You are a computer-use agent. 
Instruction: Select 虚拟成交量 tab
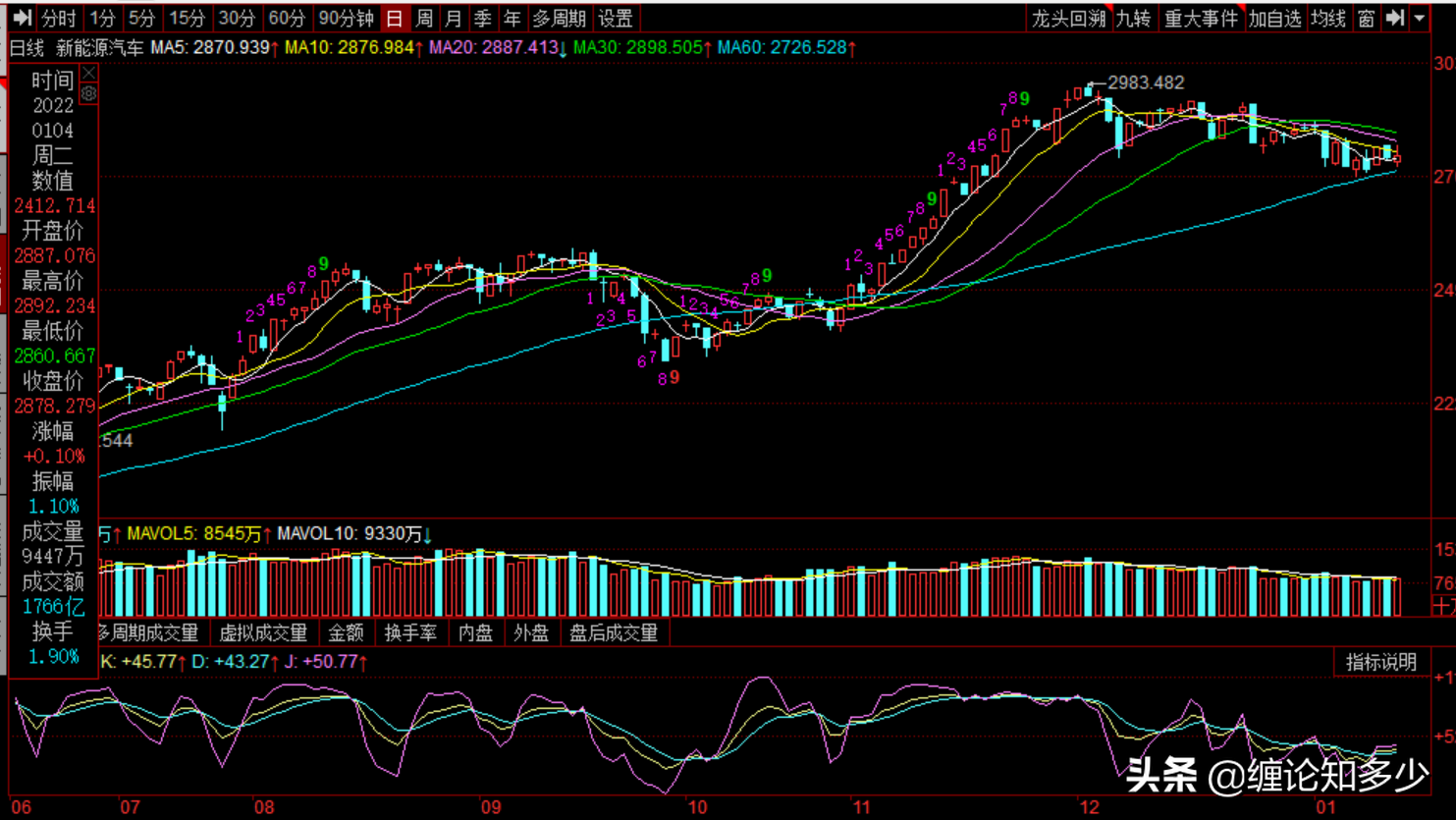263,633
